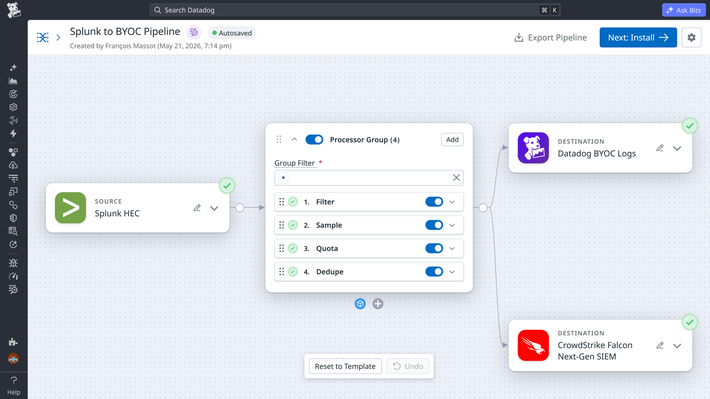The image size is (710, 399).
Task: Disable the Dedupe processor
Action: 434,272
